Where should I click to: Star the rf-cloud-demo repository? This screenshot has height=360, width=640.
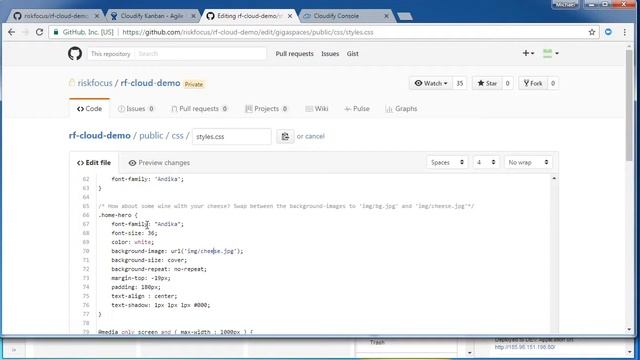point(487,83)
